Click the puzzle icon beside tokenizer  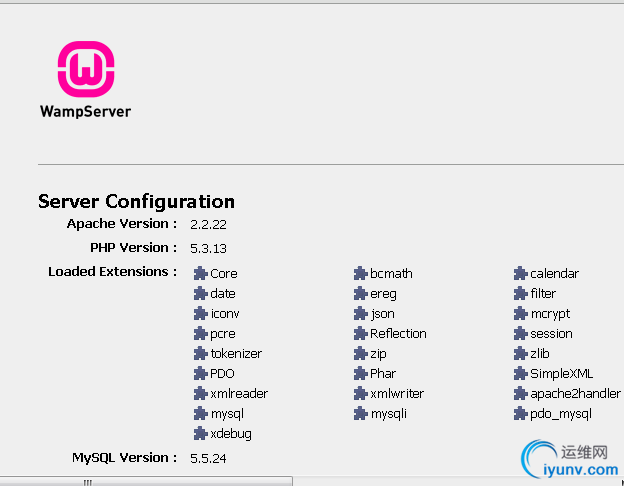pos(201,353)
